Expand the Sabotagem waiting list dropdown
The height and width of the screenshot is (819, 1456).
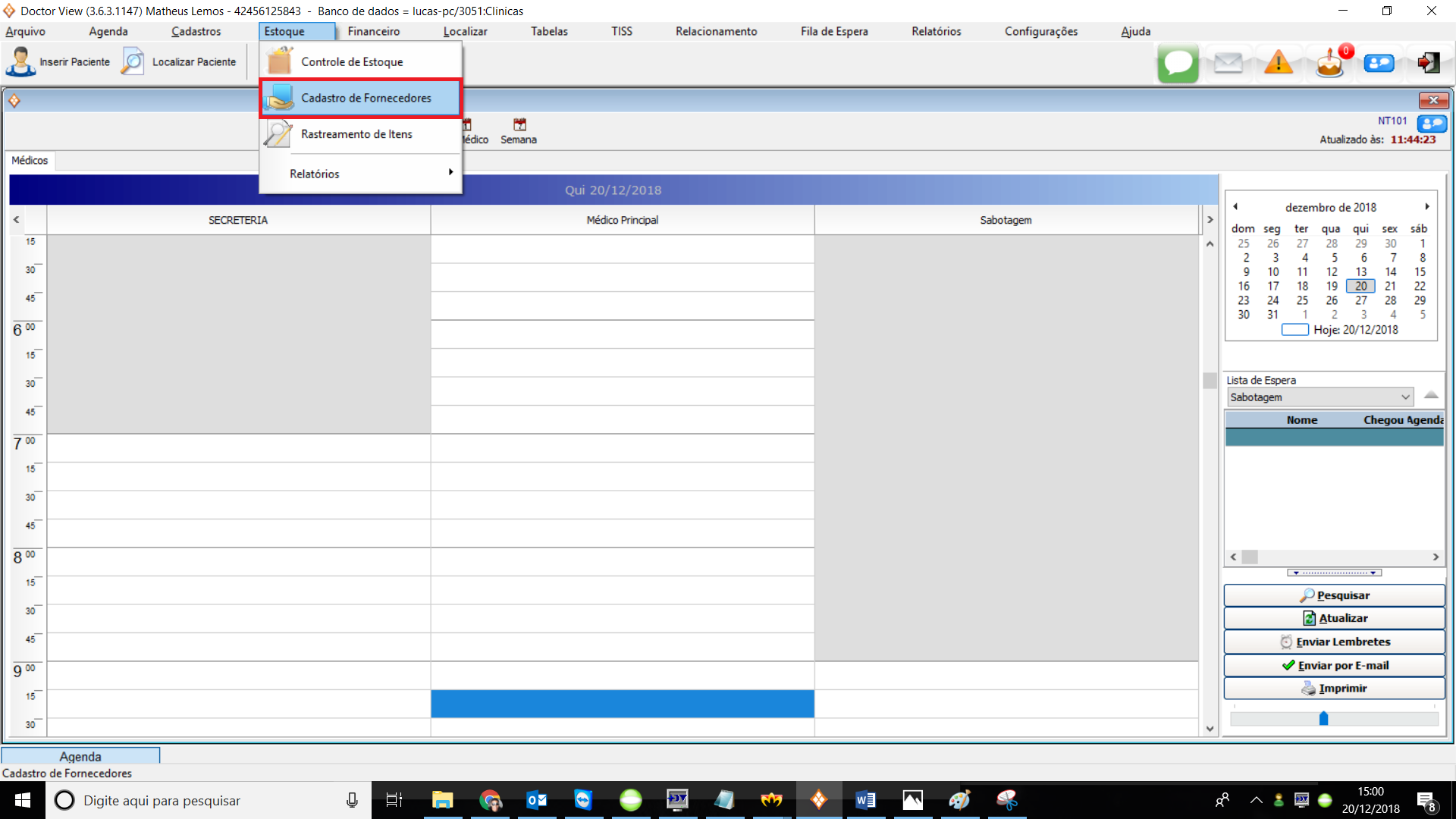click(1405, 397)
